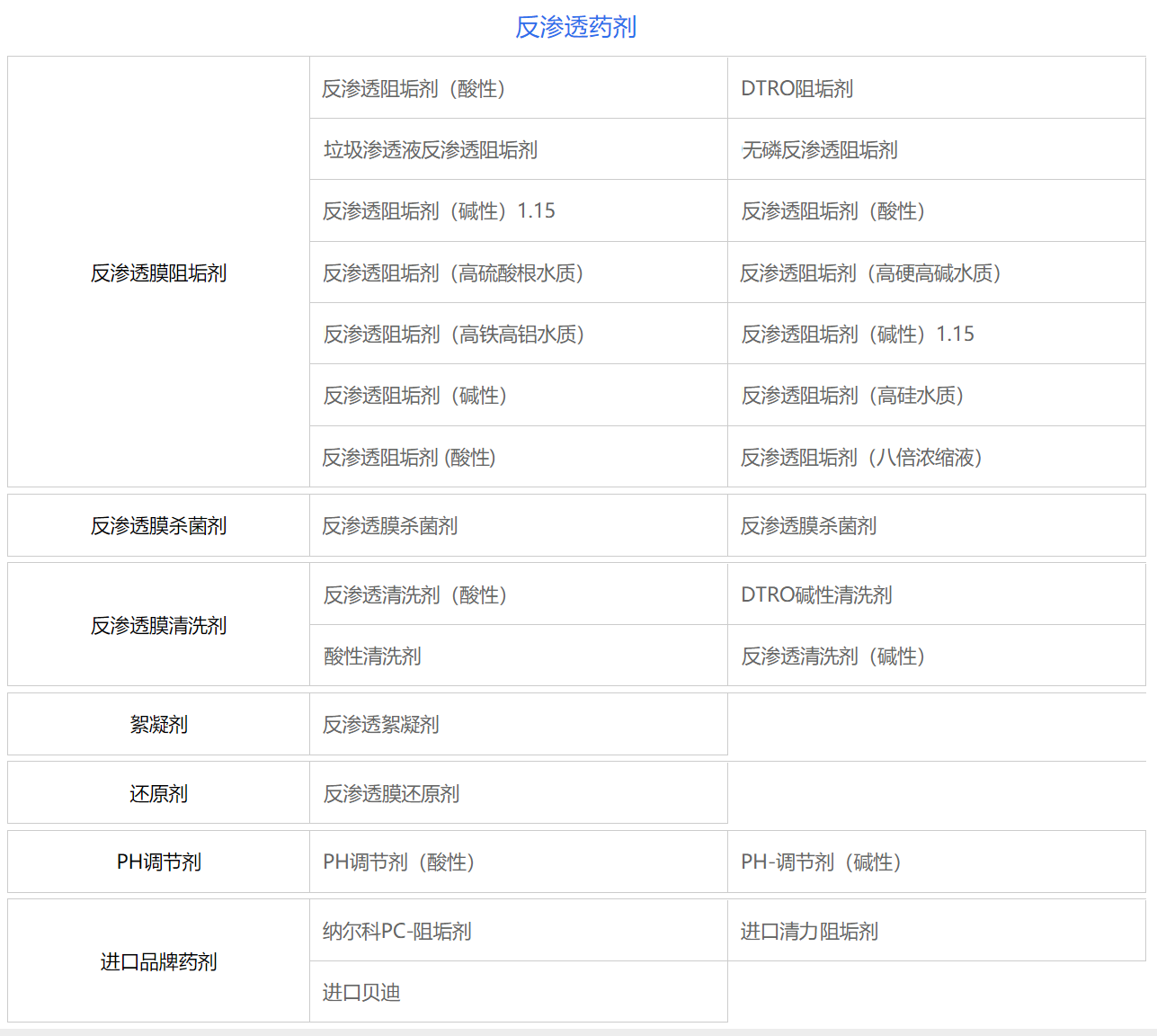
Task: Open 反渗透阻垢剂（八倍浓缩液）link
Action: pos(860,457)
